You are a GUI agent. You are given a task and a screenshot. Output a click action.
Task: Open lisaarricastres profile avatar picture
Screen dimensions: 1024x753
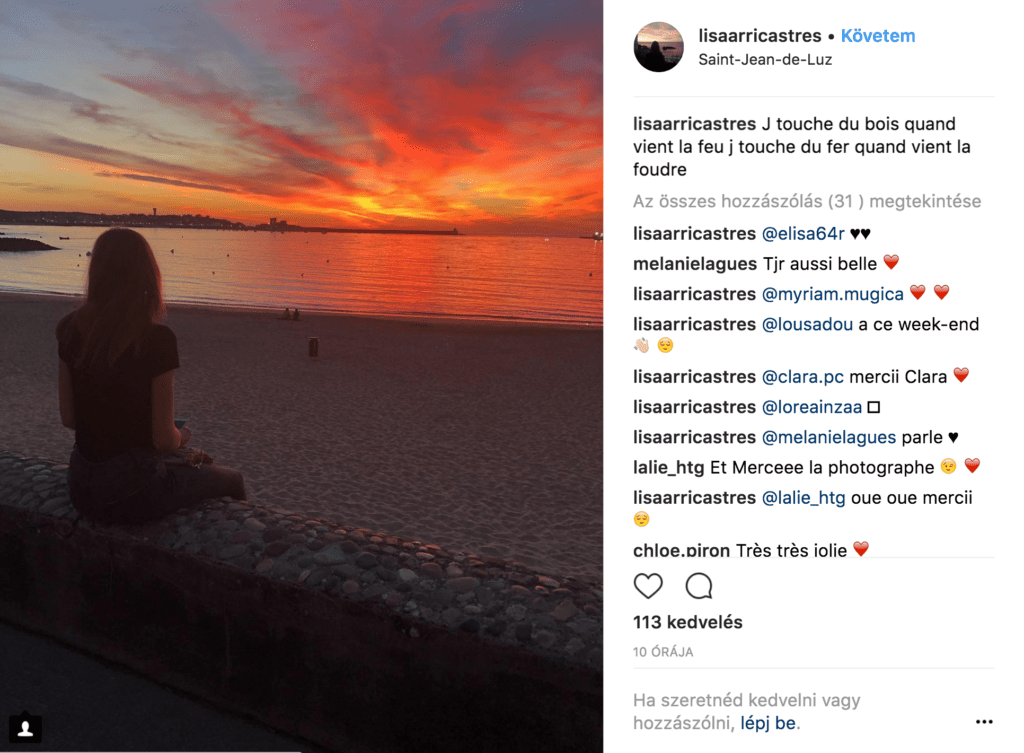[x=659, y=47]
